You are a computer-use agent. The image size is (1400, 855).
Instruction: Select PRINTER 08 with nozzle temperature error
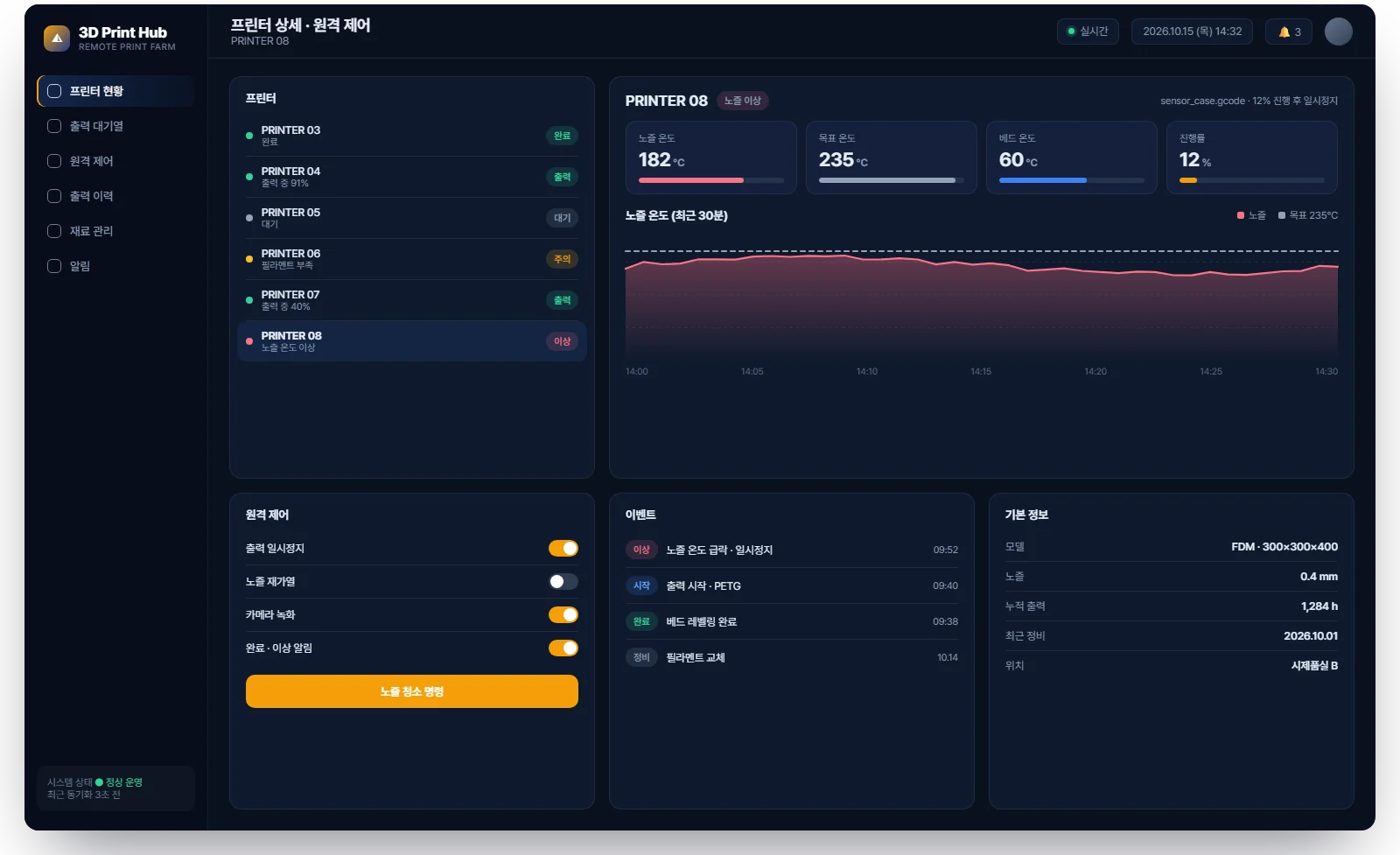click(412, 341)
